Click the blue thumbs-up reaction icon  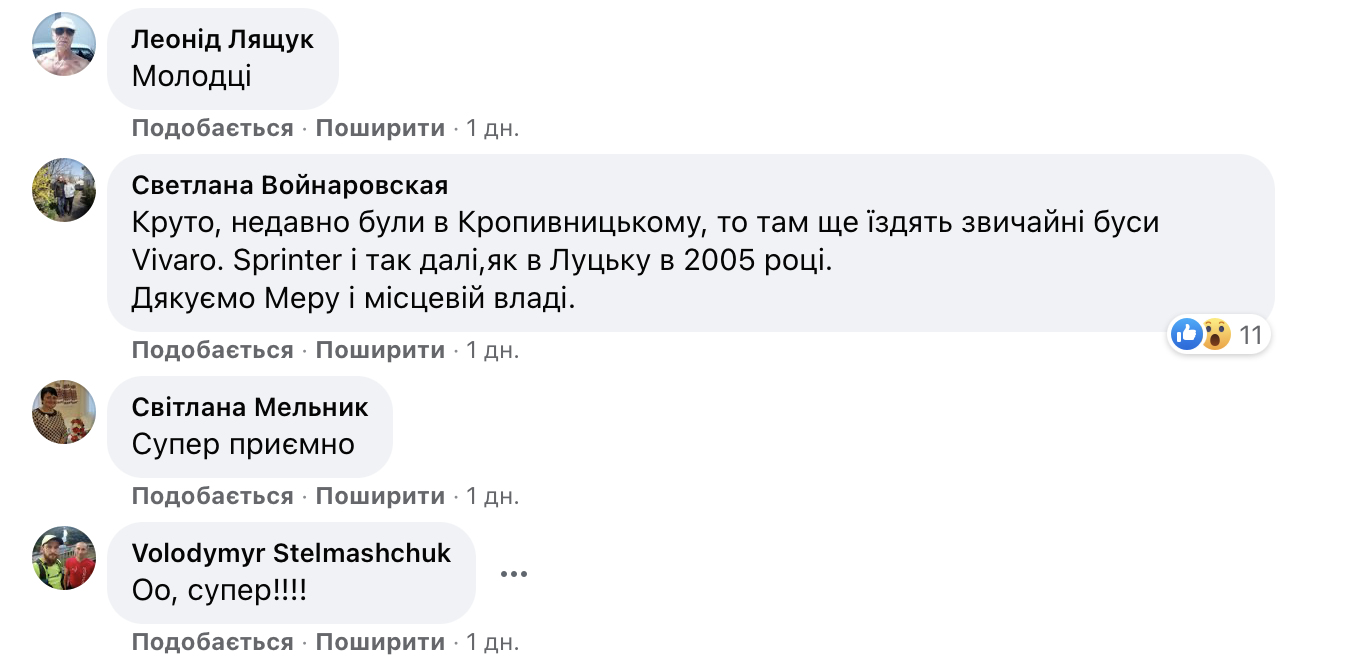(1187, 334)
